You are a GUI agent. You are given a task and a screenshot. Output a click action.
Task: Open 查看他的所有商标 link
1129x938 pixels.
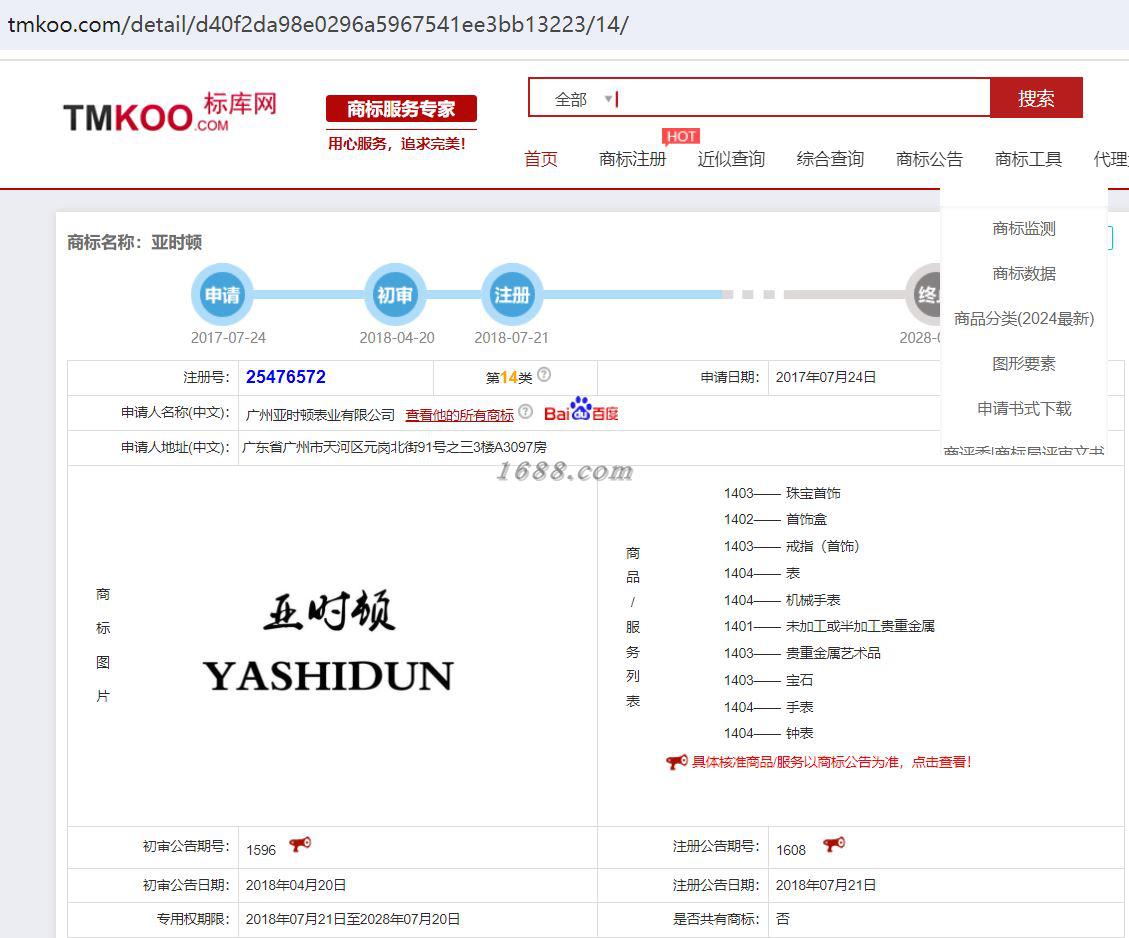(x=459, y=415)
